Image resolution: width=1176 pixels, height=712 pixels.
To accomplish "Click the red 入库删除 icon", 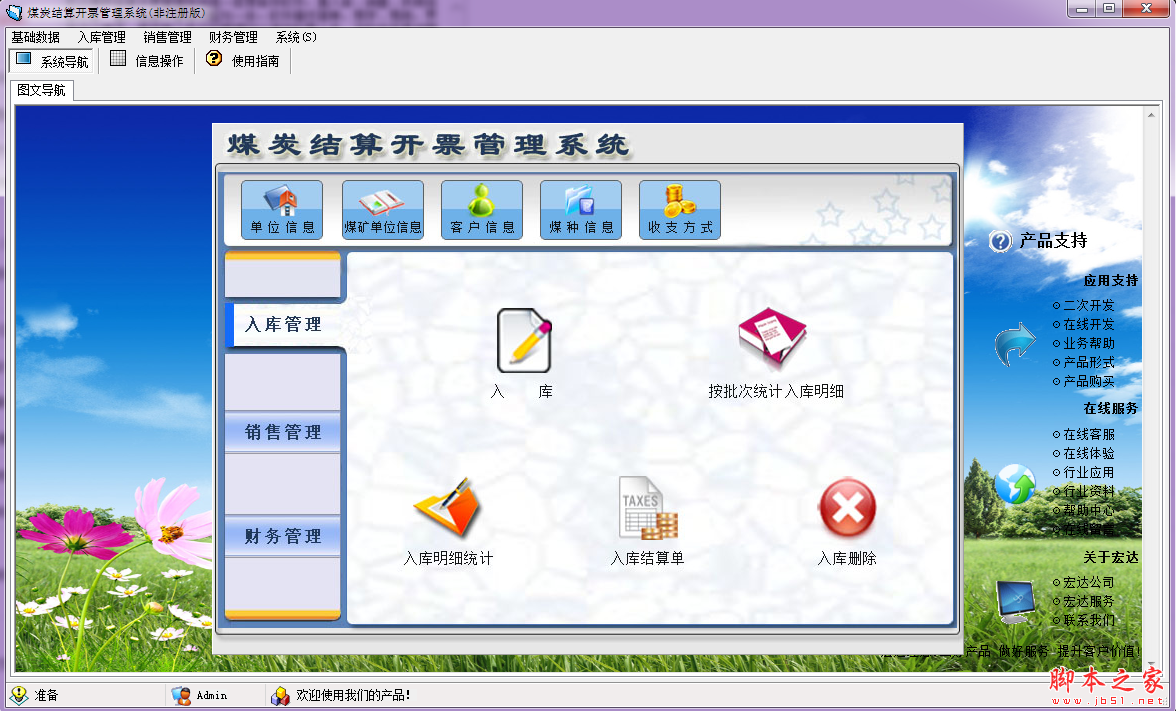I will coord(847,508).
